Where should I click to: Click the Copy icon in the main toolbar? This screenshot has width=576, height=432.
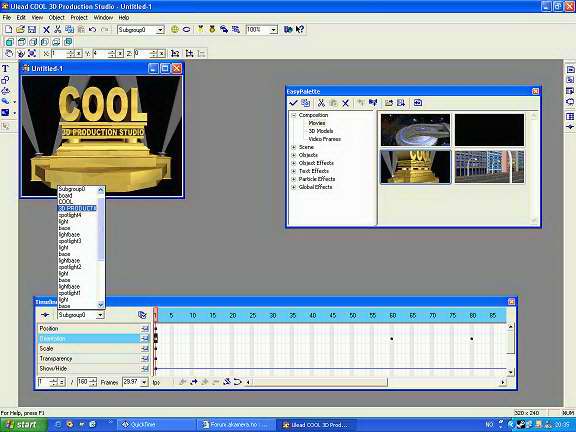pos(69,29)
